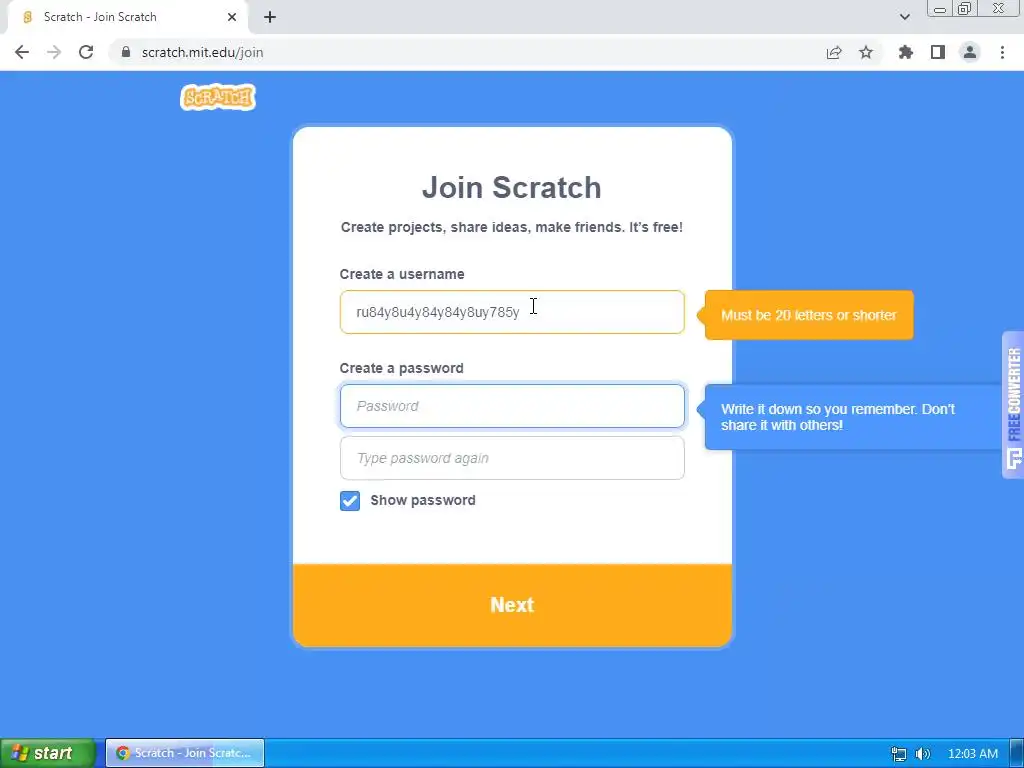
Task: Reload the Scratch join page
Action: click(86, 52)
